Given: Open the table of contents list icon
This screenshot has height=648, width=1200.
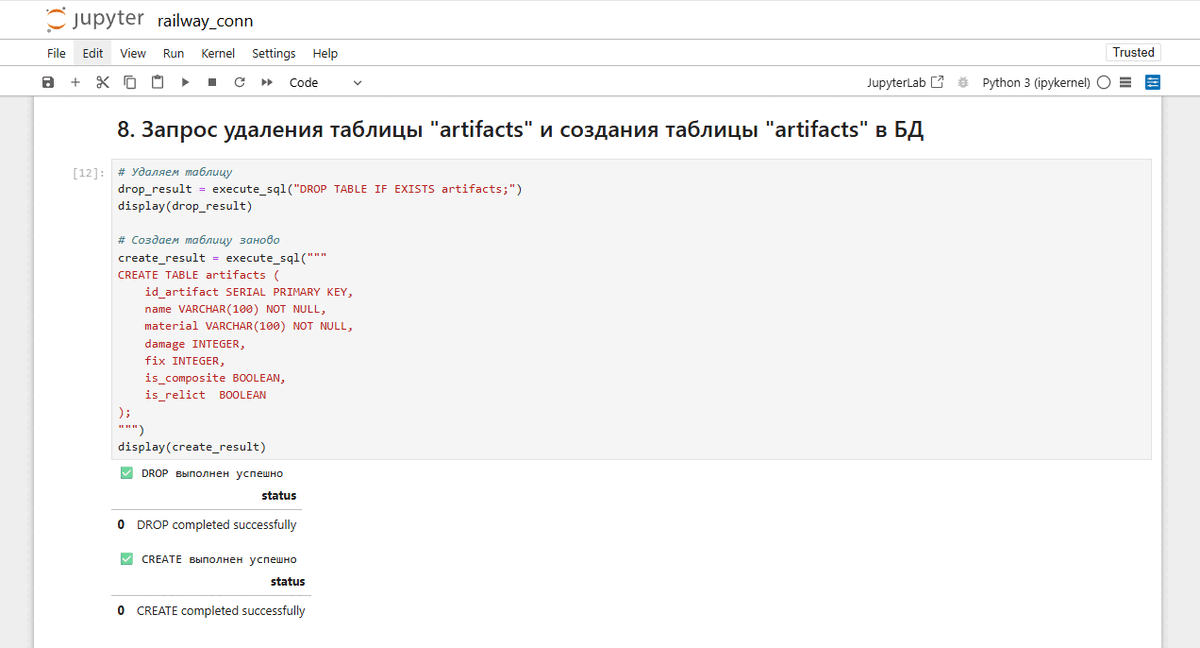Looking at the screenshot, I should (1125, 83).
